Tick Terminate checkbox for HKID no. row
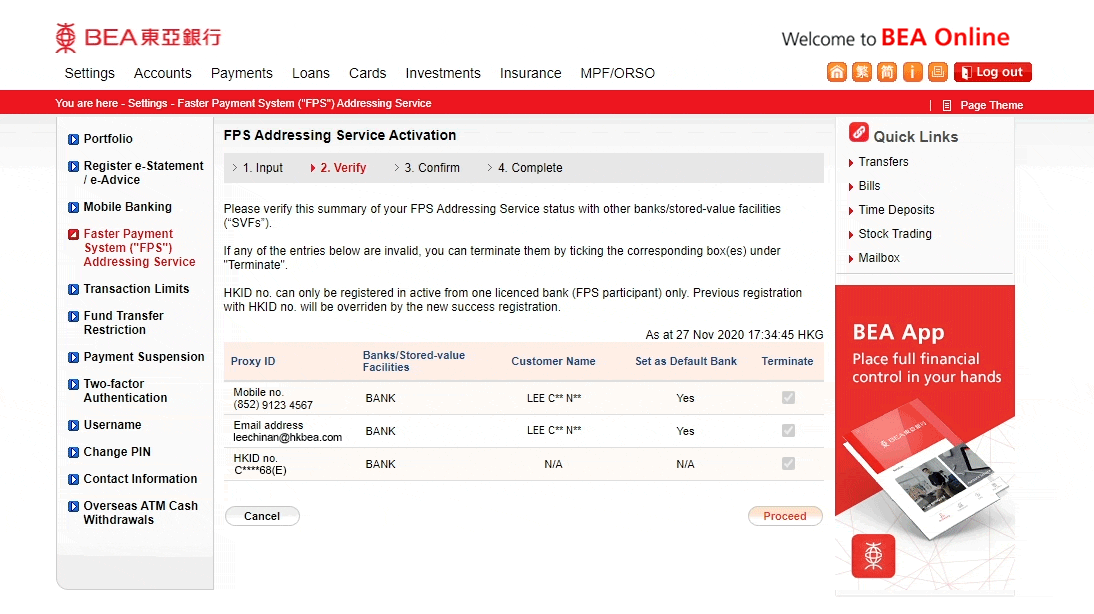Viewport: 1094px width, 614px height. [x=788, y=463]
